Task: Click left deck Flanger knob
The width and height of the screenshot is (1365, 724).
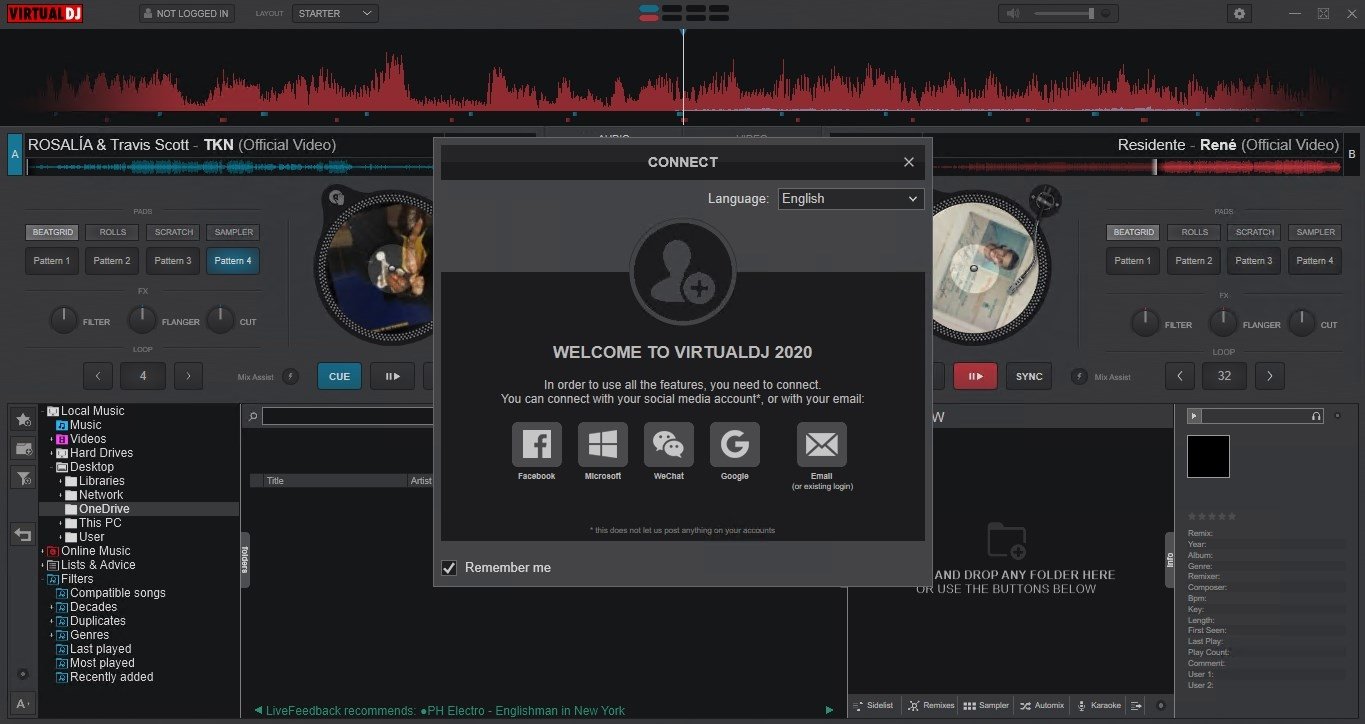Action: (142, 321)
